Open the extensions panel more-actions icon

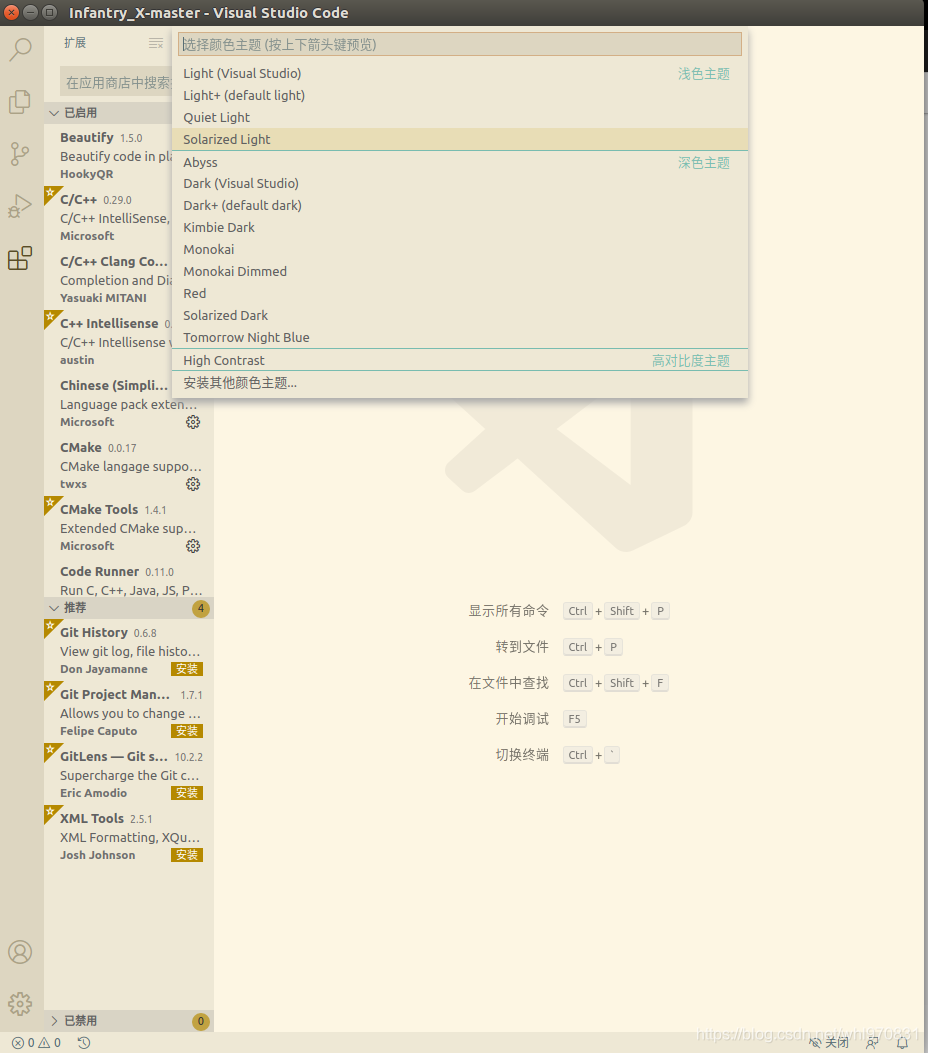(x=156, y=44)
